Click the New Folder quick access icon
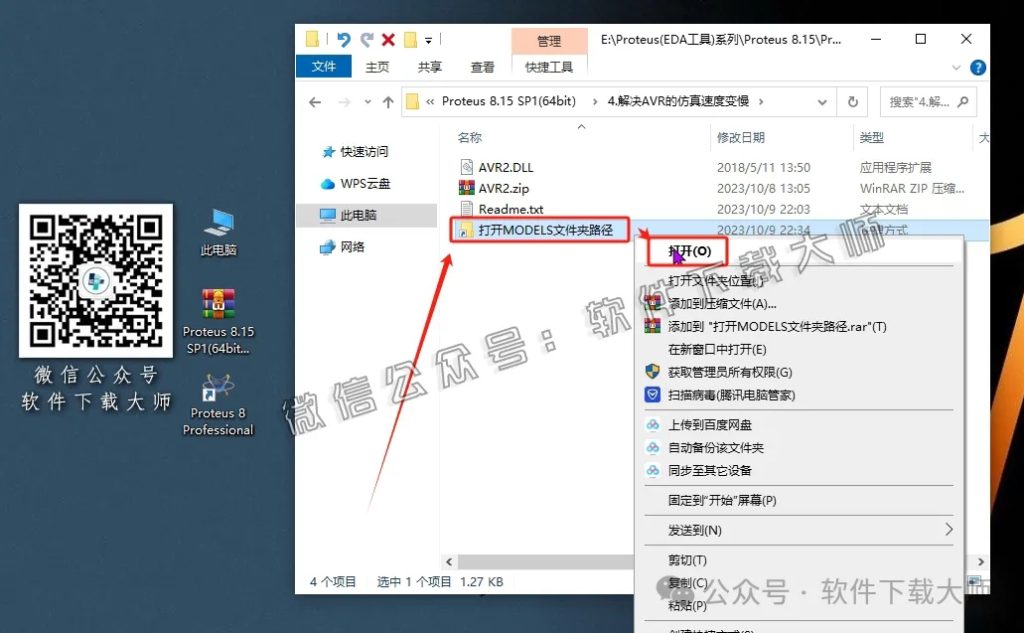This screenshot has height=633, width=1024. click(412, 39)
